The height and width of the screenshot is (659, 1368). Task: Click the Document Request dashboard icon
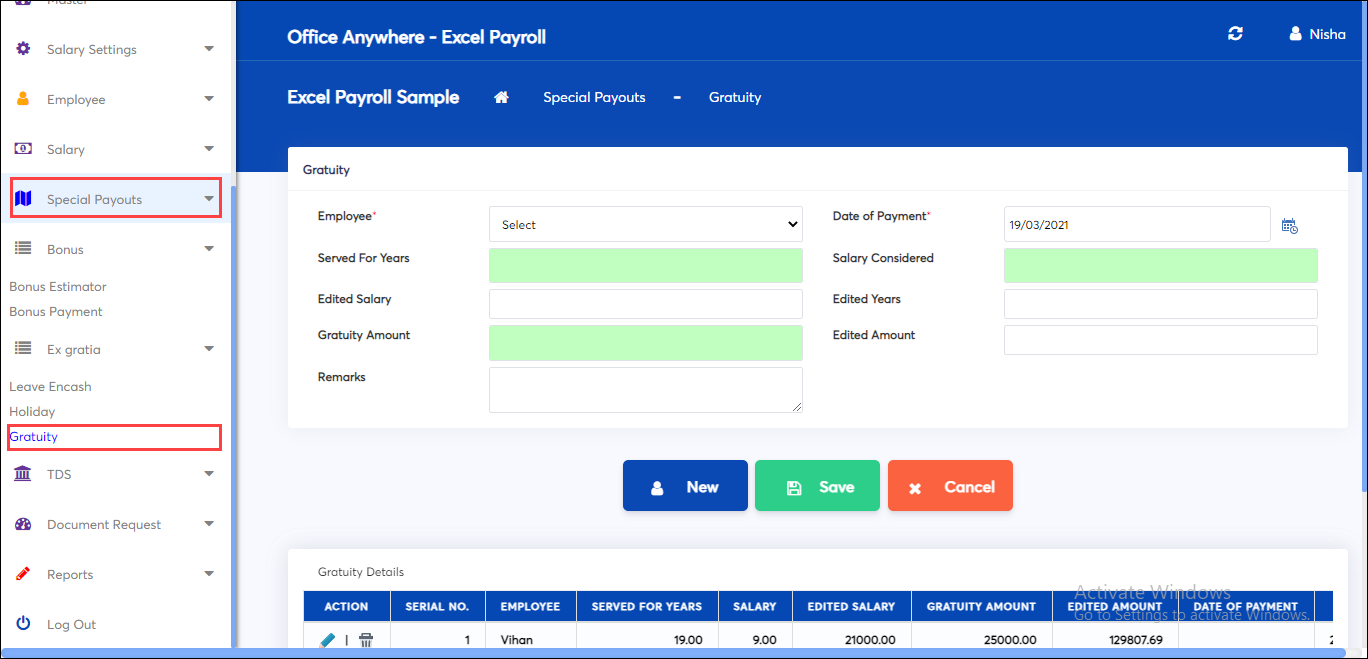pyautogui.click(x=24, y=524)
